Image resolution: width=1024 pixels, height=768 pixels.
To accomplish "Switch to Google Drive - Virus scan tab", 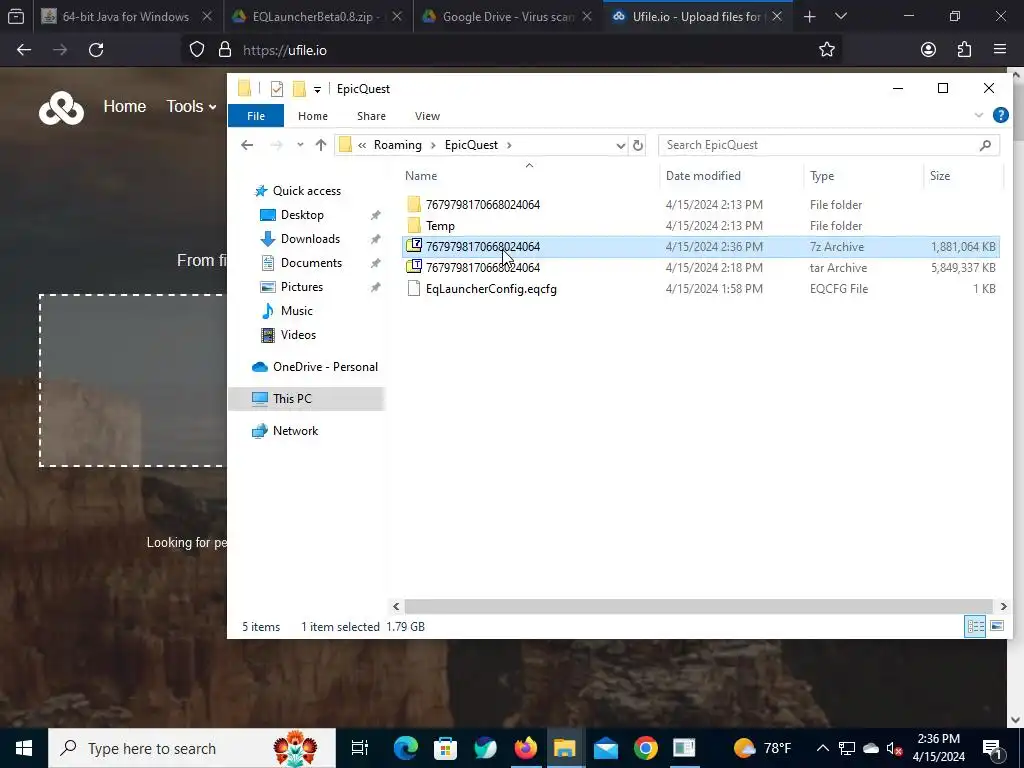I will pos(508,17).
